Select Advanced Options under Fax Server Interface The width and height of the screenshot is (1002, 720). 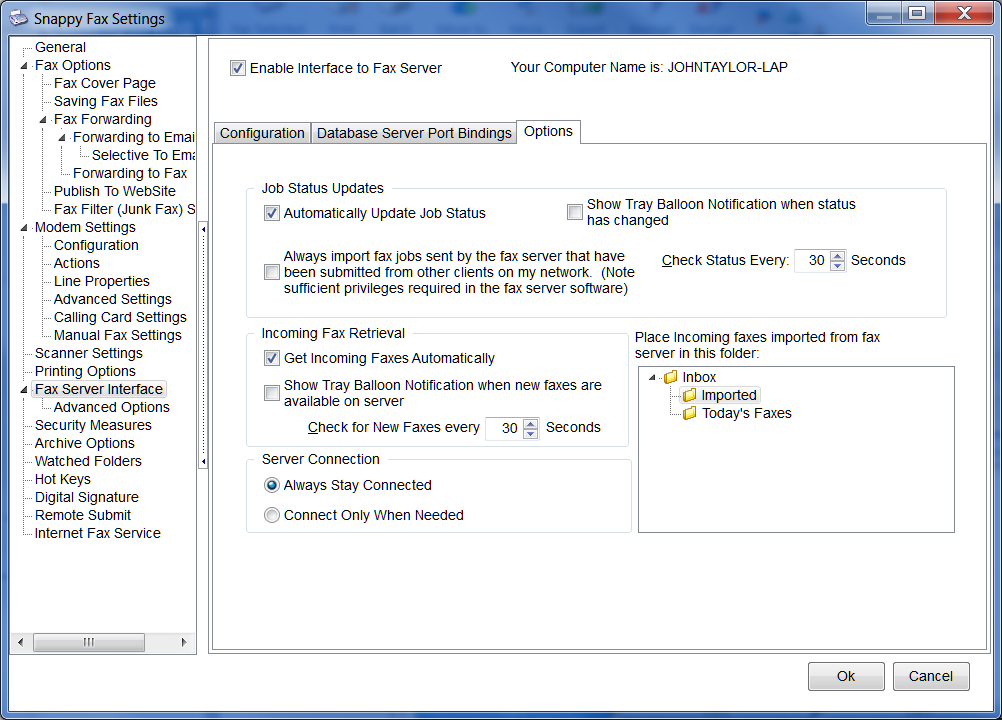coord(112,407)
